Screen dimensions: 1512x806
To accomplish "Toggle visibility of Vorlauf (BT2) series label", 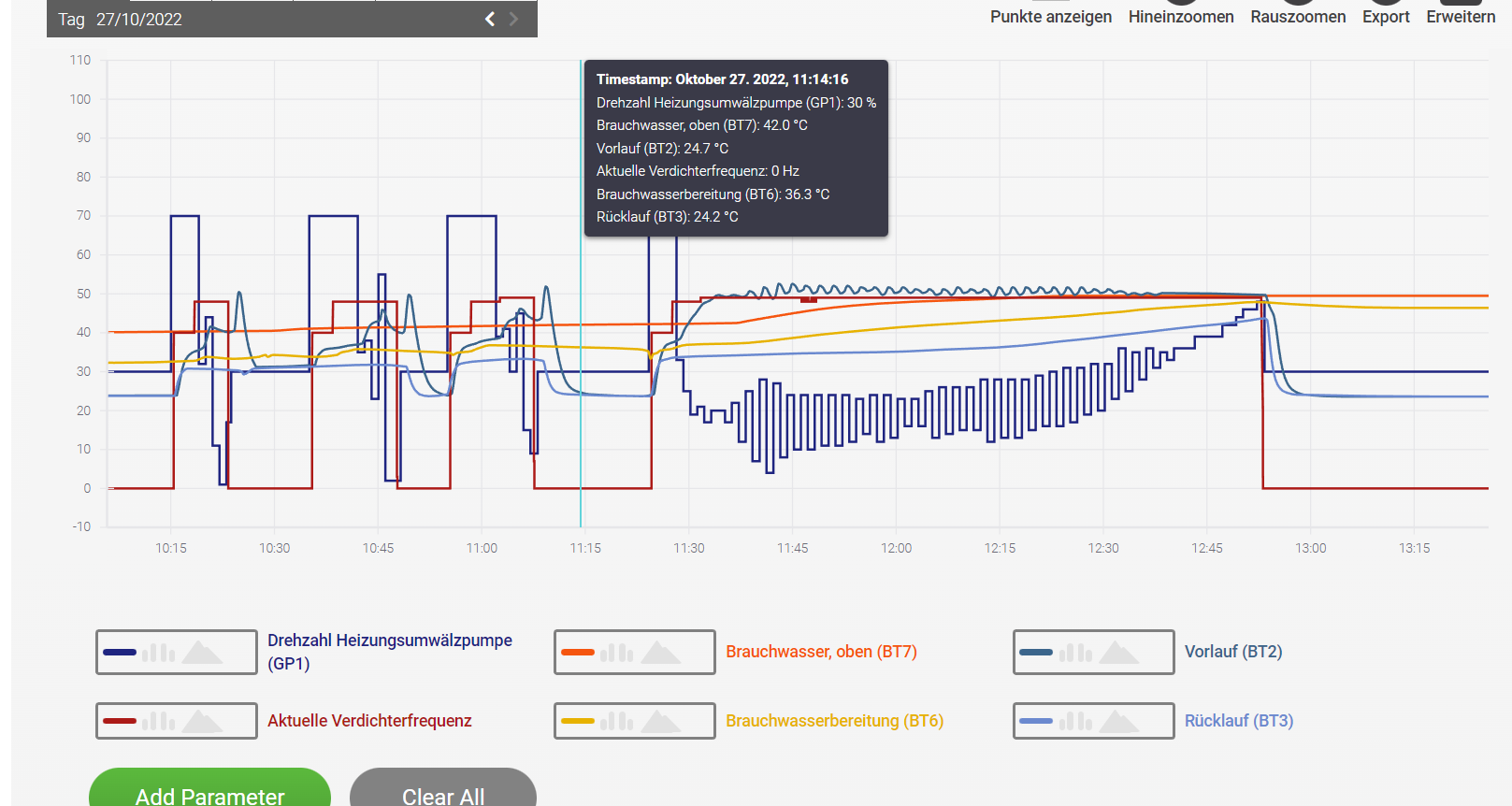I will tap(1232, 652).
